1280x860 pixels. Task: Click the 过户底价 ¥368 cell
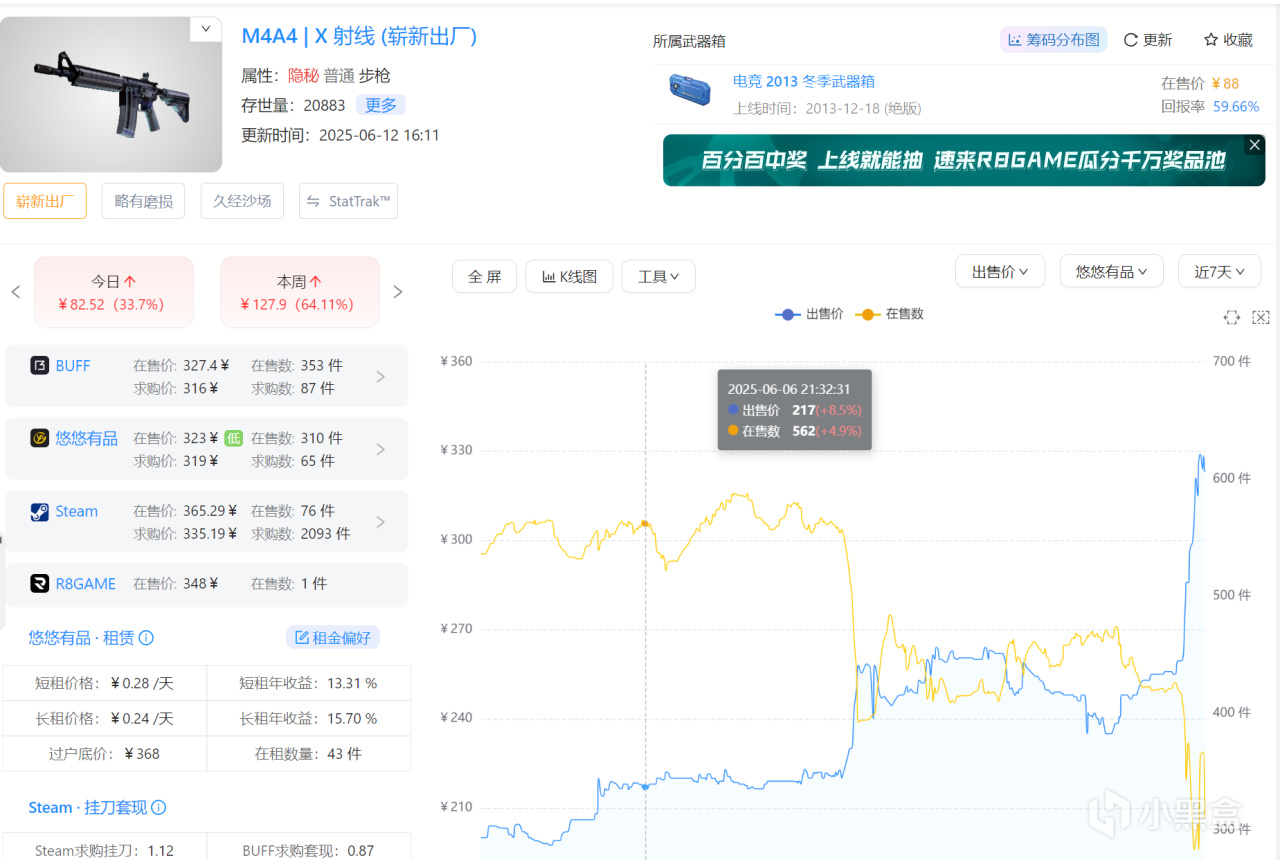pyautogui.click(x=104, y=754)
